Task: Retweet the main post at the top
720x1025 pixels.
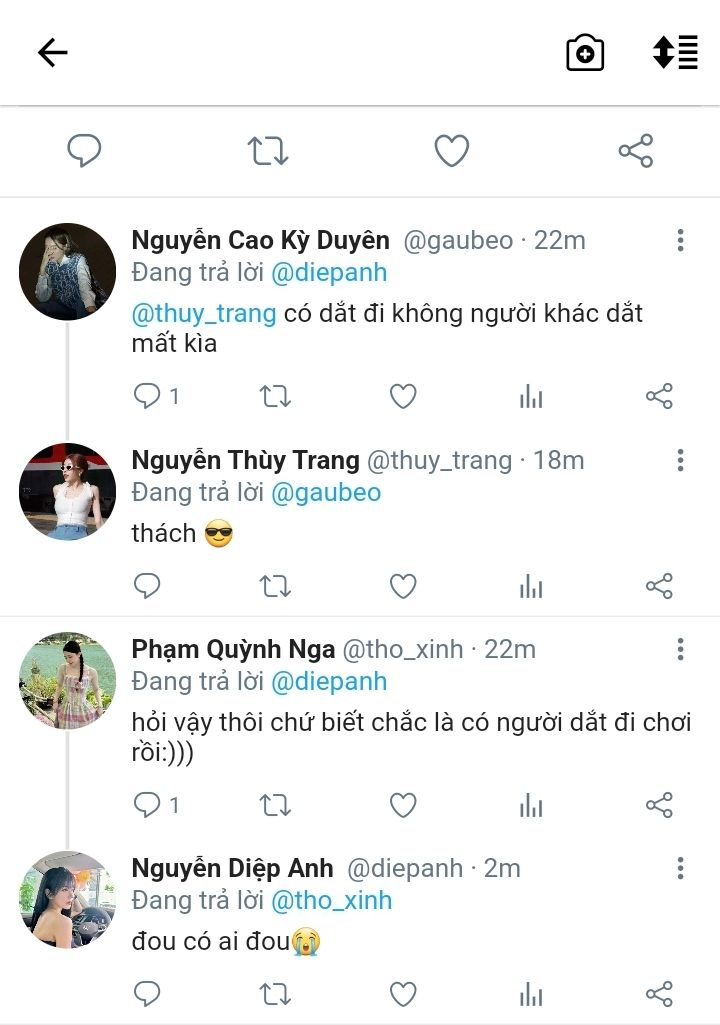Action: [268, 151]
